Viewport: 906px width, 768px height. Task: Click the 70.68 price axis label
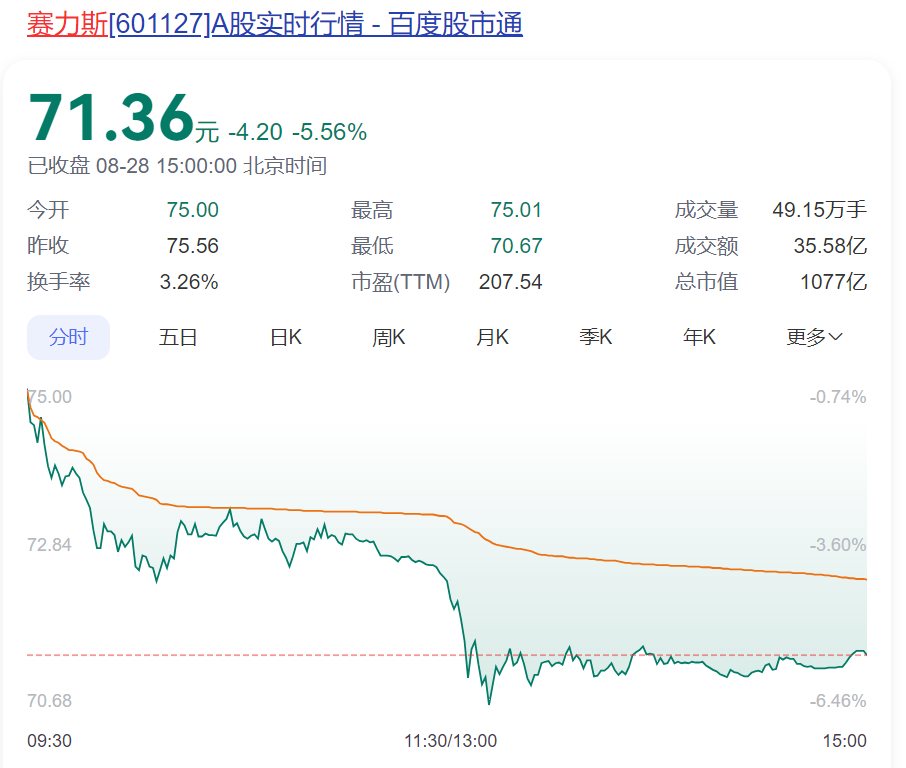coord(49,700)
